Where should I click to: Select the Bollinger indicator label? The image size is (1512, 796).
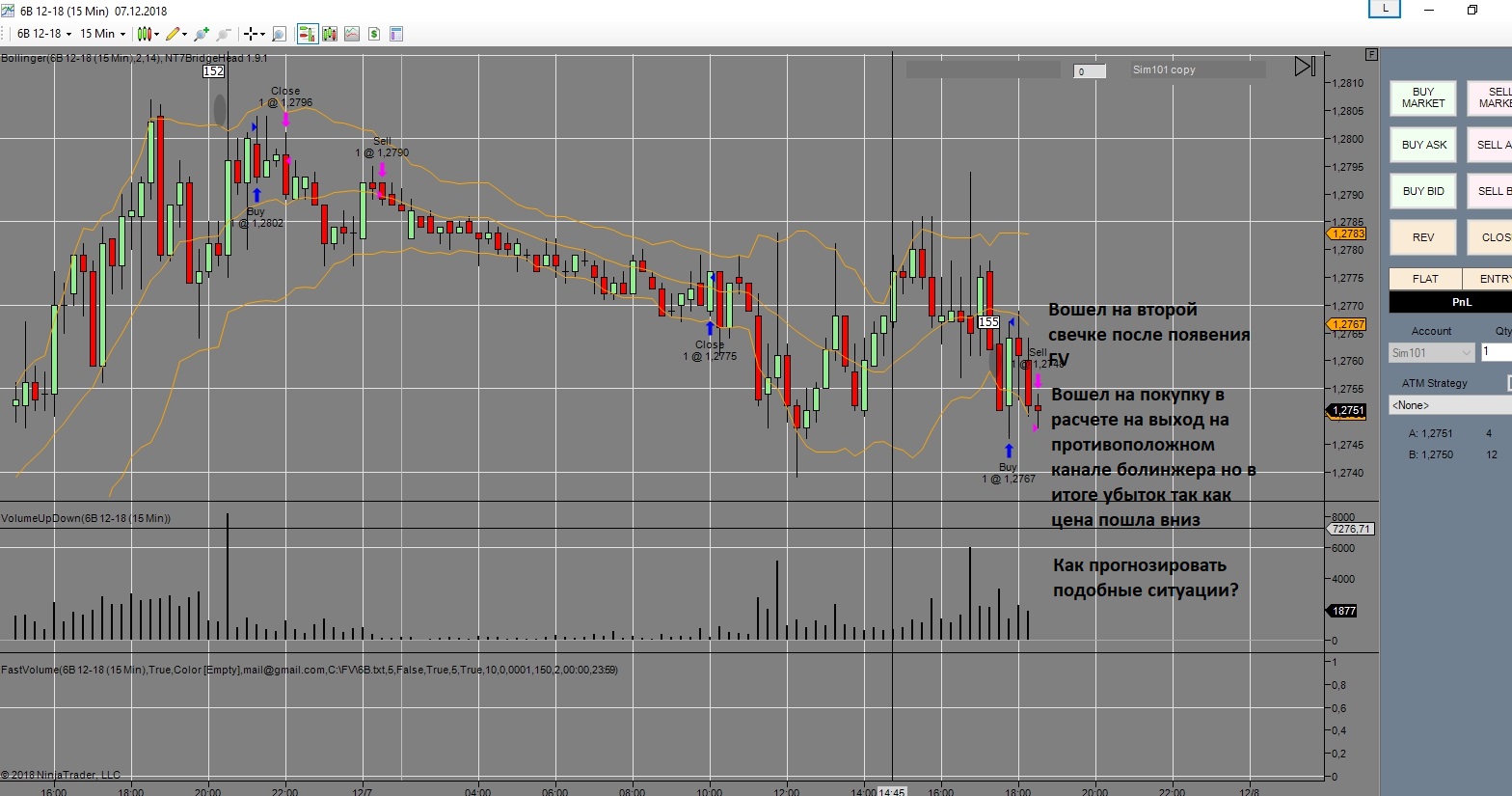click(134, 58)
